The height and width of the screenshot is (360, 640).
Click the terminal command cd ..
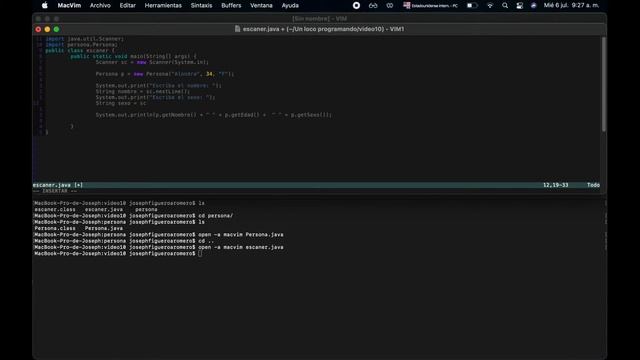(206, 241)
